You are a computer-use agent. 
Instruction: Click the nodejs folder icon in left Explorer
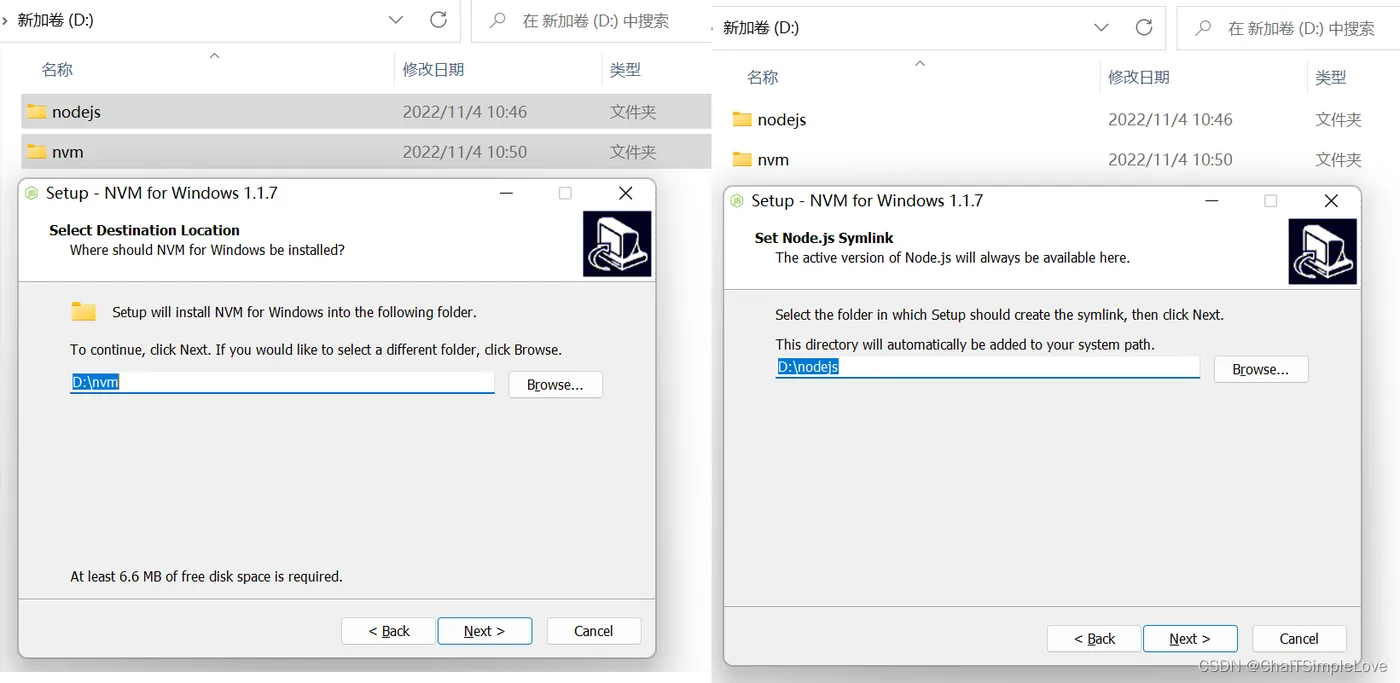pyautogui.click(x=37, y=111)
